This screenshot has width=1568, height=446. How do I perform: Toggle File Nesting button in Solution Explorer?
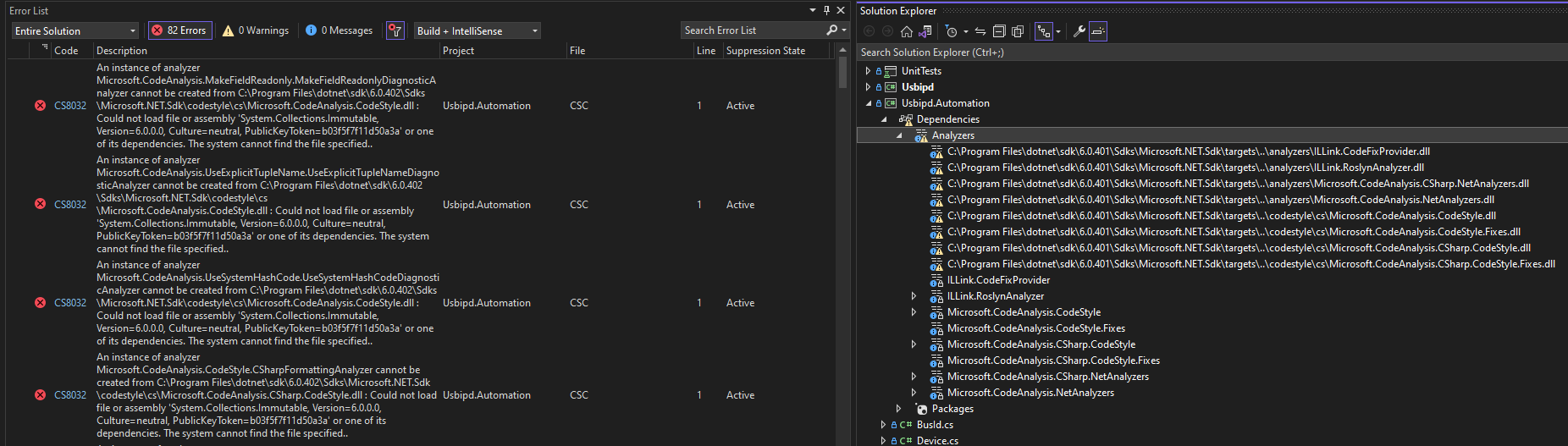[x=1044, y=31]
